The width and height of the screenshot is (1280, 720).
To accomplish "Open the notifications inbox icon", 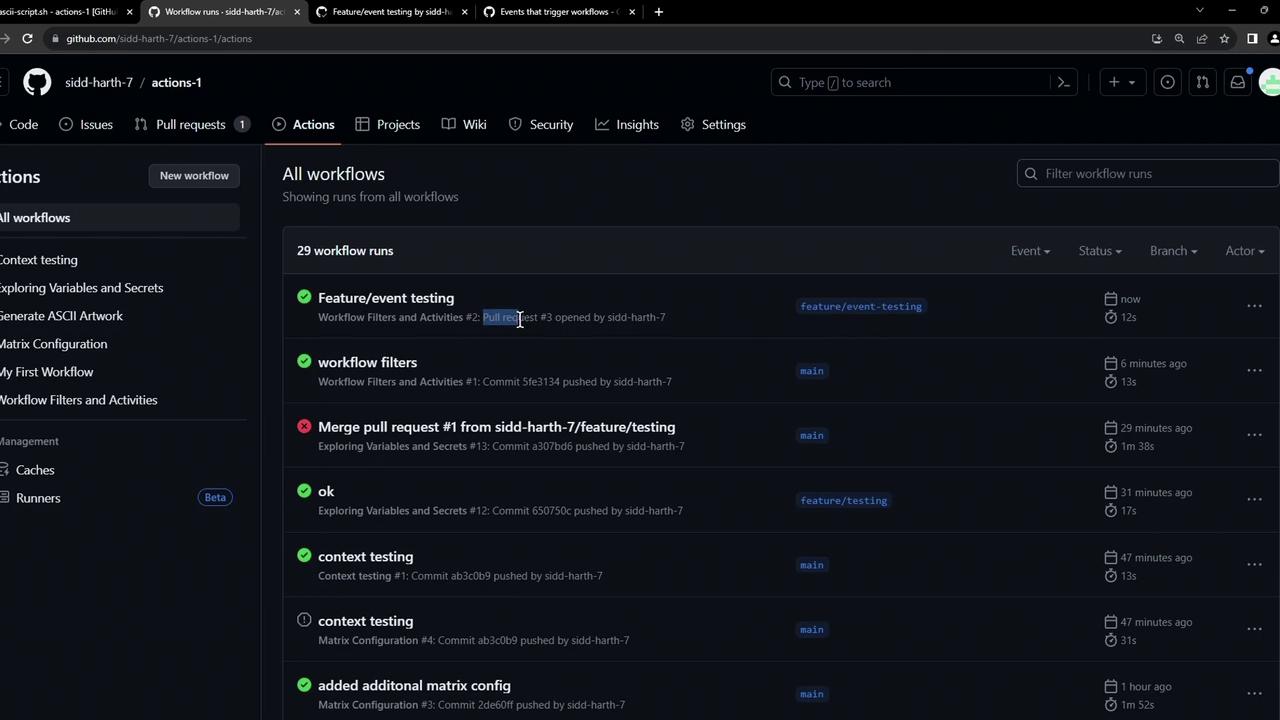I will (1238, 82).
